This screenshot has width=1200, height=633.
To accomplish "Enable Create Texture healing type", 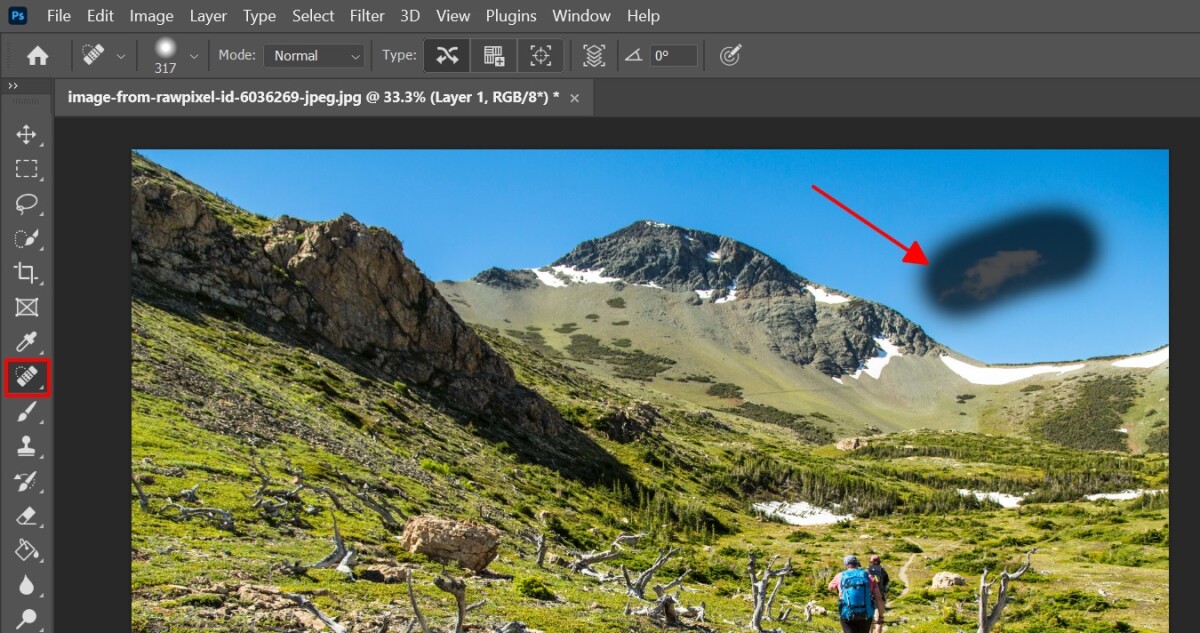I will point(494,56).
